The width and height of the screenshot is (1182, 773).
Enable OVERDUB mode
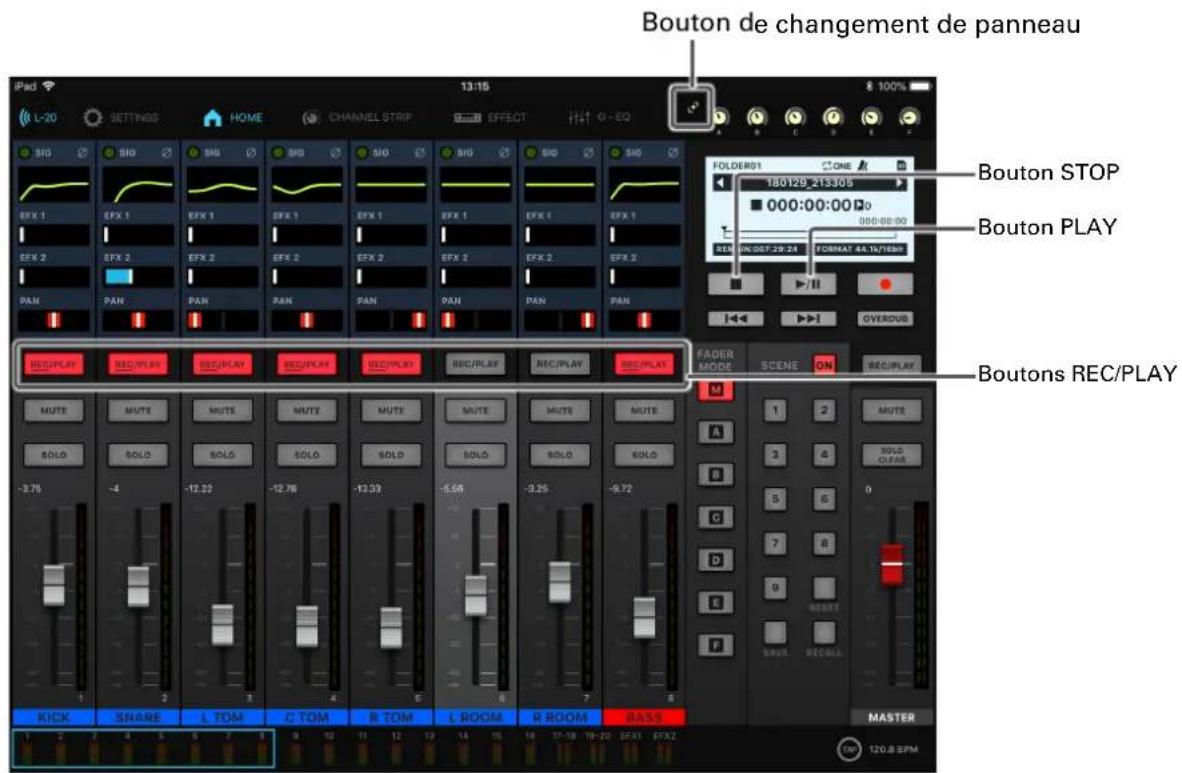pyautogui.click(x=885, y=318)
